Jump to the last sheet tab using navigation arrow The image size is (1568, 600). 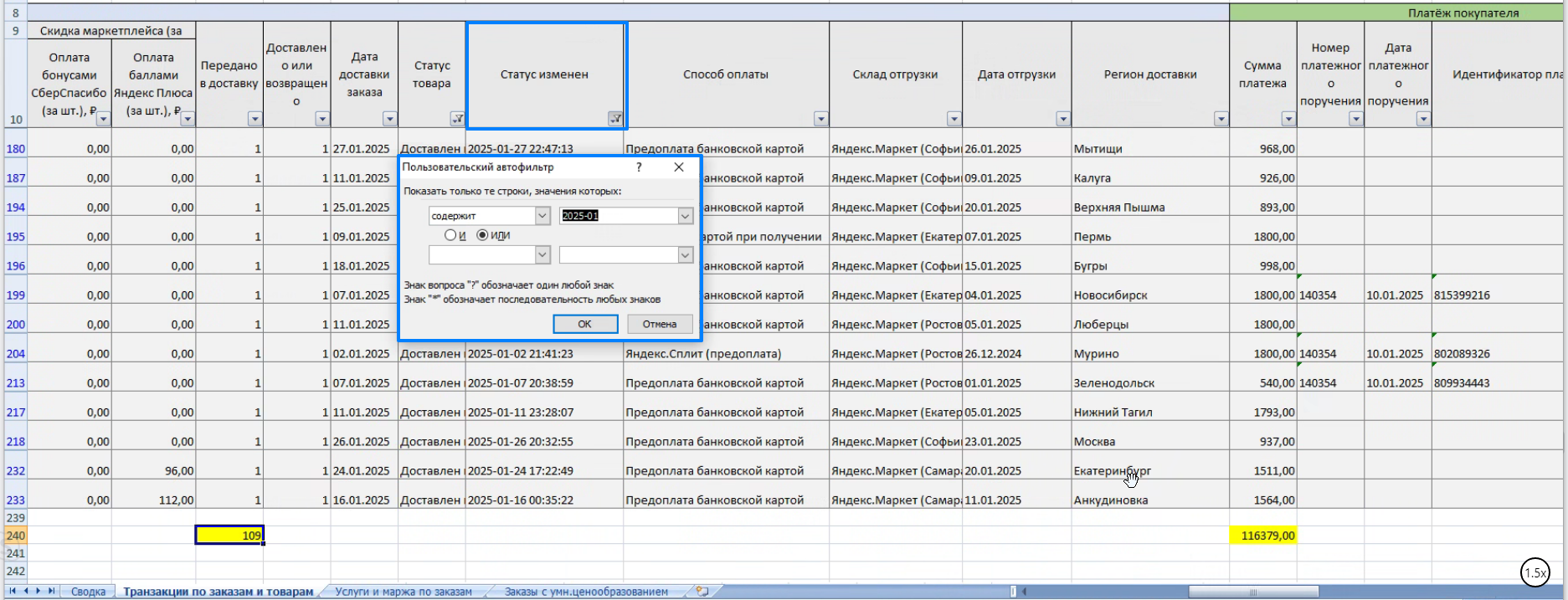pos(51,591)
